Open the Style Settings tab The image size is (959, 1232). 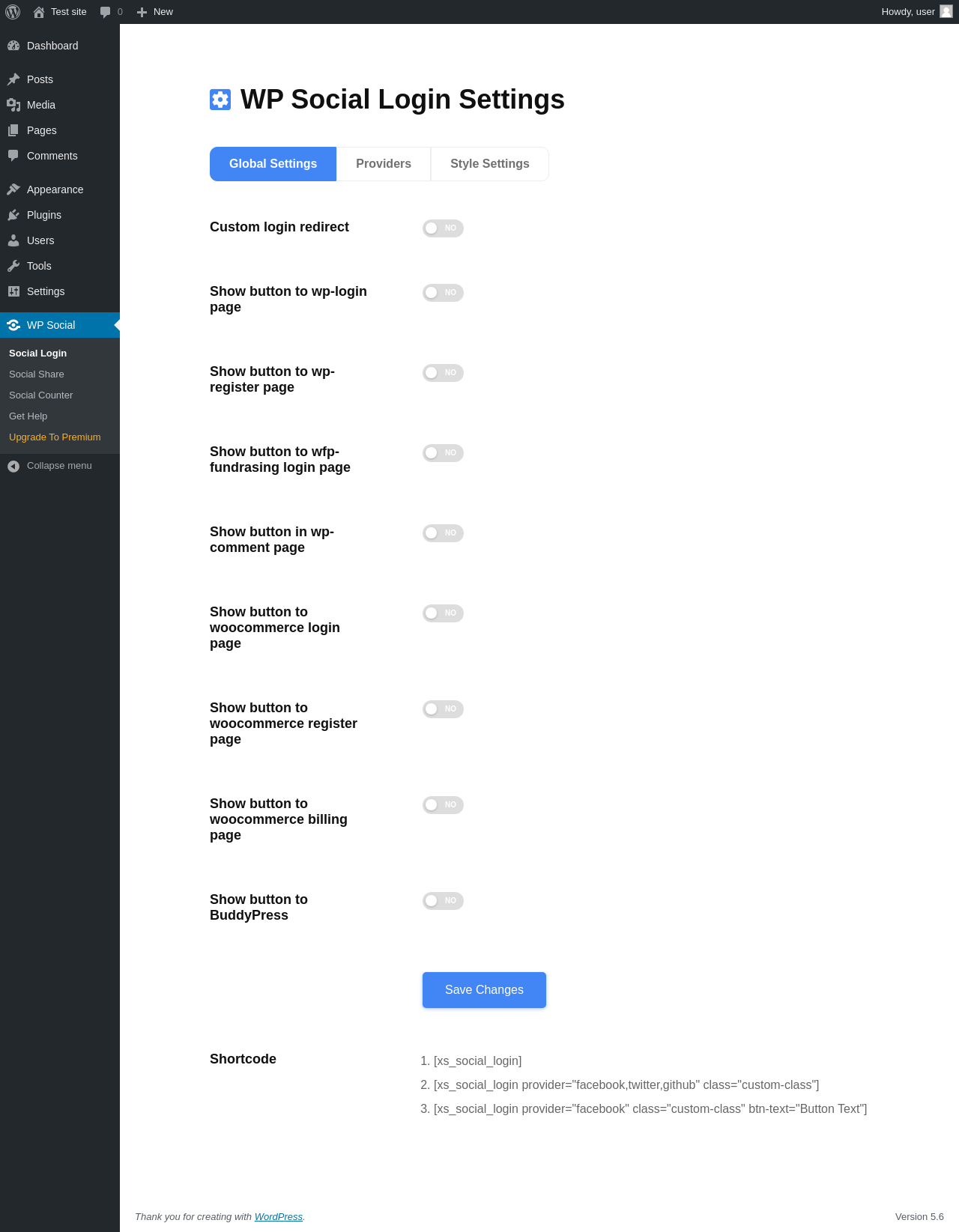(x=490, y=164)
